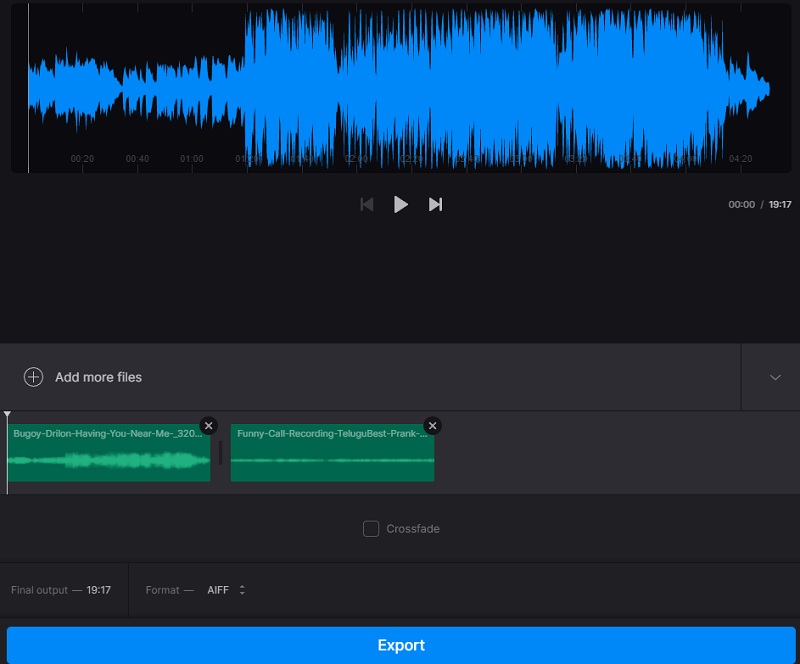Click the playhead at the track start

coord(7,414)
